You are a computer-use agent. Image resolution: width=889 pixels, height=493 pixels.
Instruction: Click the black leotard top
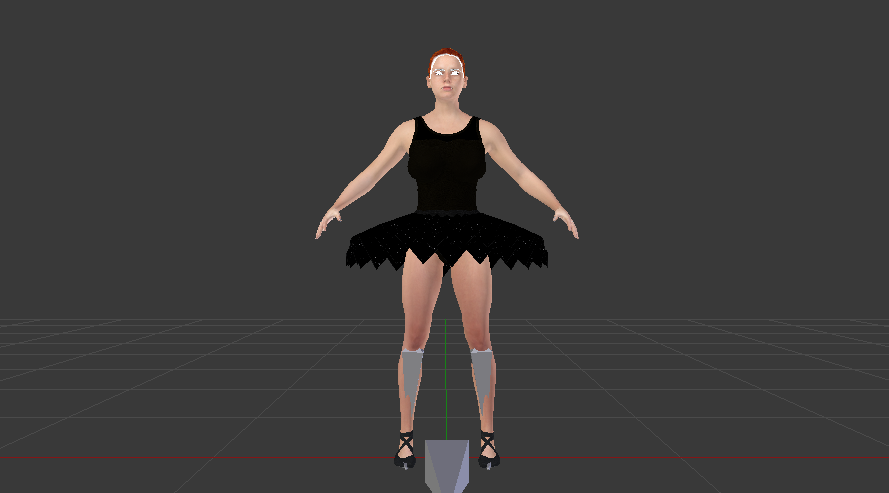(x=448, y=165)
